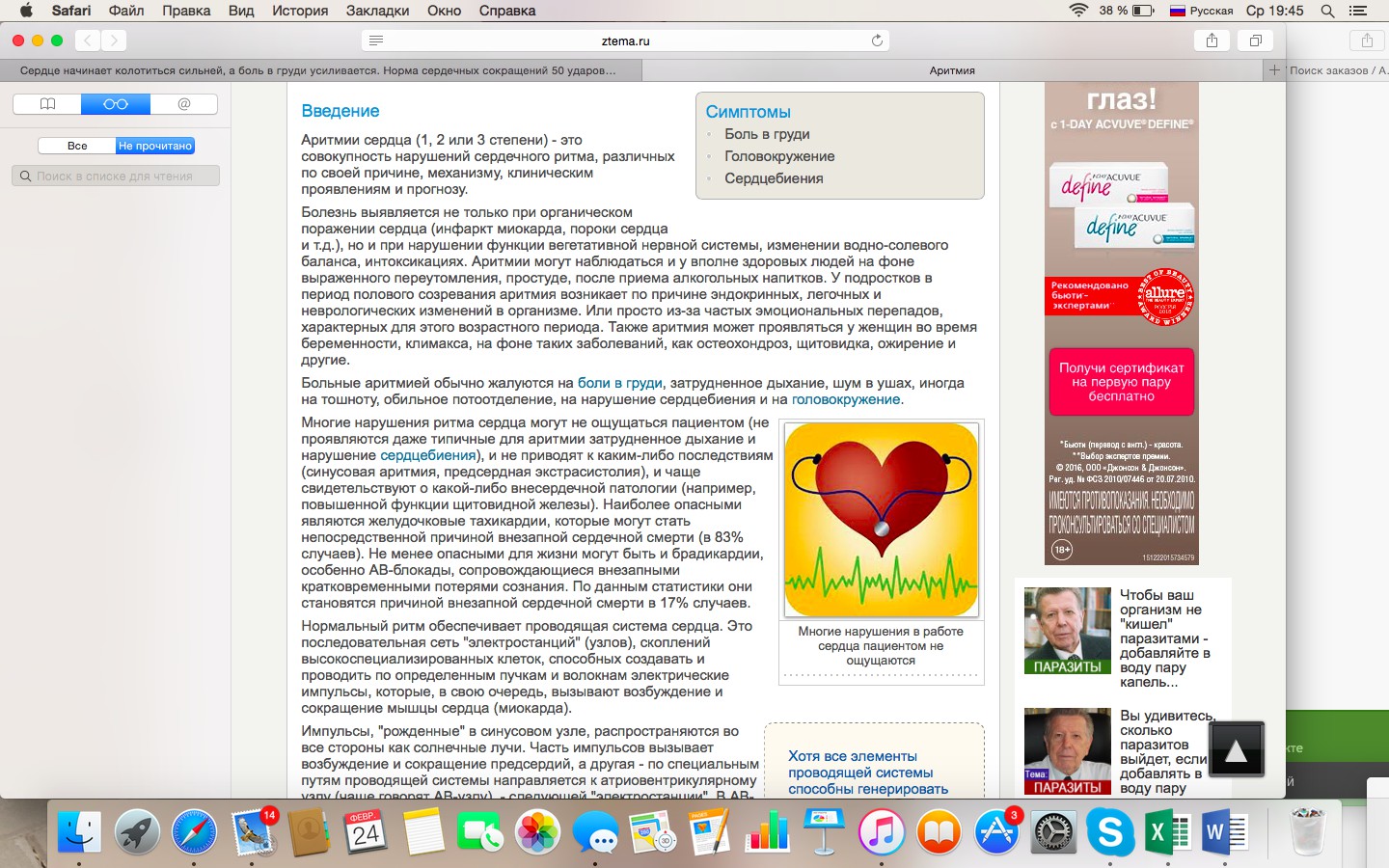The image size is (1389, 868).
Task: Open Notes from the Dock
Action: [x=422, y=831]
